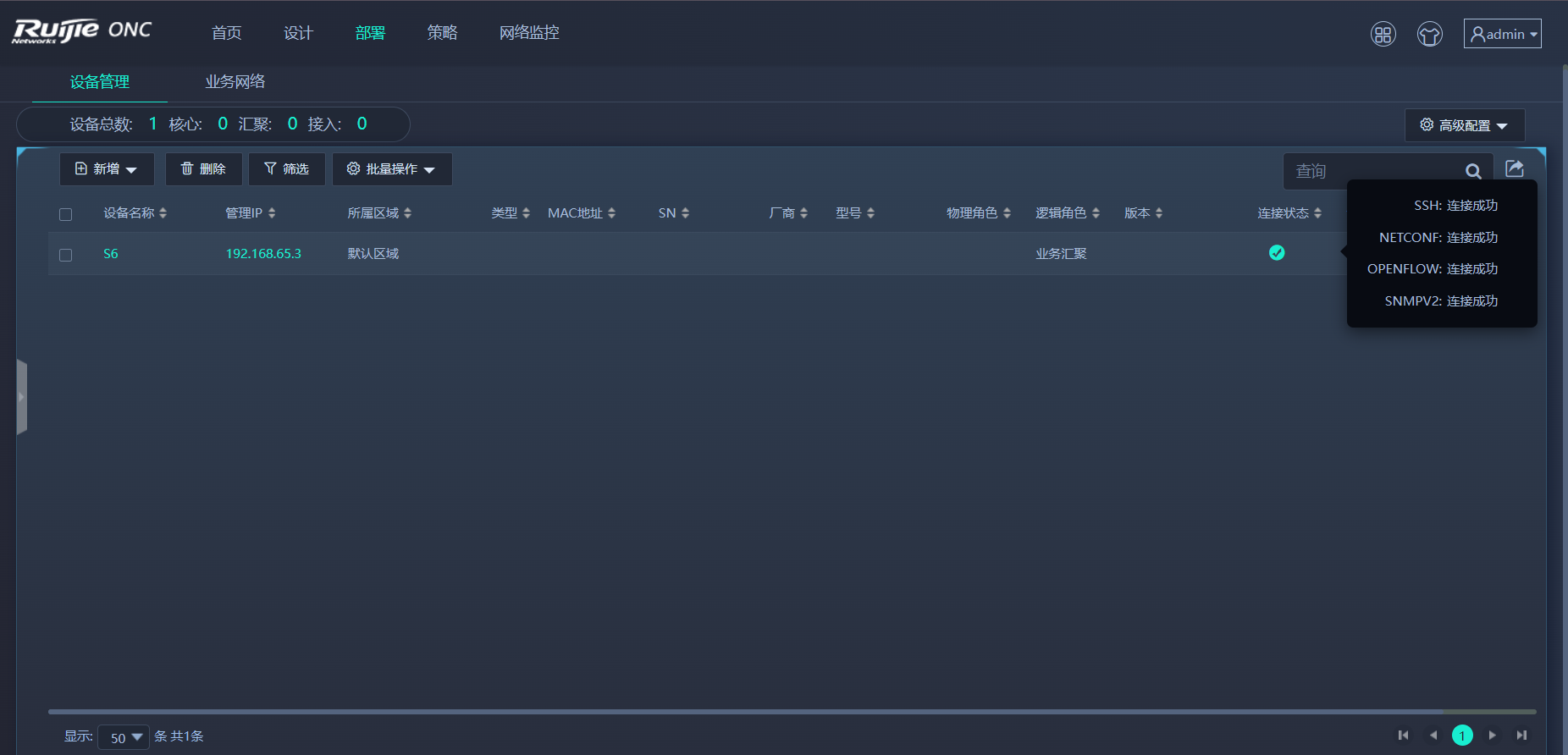Sort by 厂商 column arrows
The width and height of the screenshot is (1568, 755).
(x=803, y=213)
